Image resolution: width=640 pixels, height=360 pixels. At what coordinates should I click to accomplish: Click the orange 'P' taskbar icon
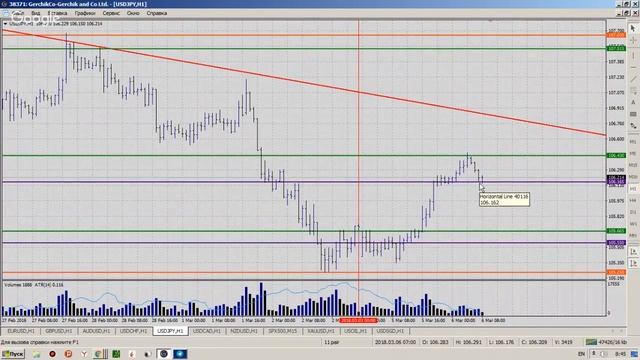tap(68, 354)
